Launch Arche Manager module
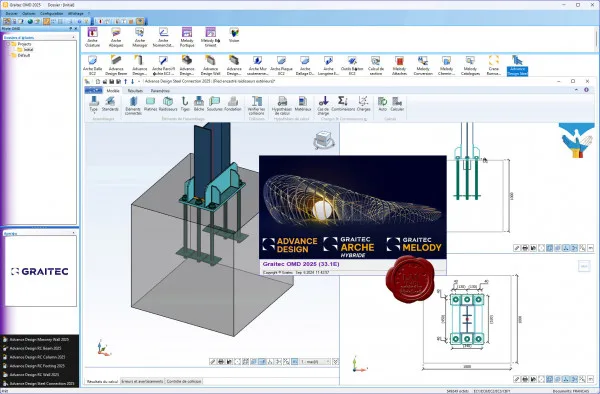The image size is (600, 394). [x=140, y=37]
